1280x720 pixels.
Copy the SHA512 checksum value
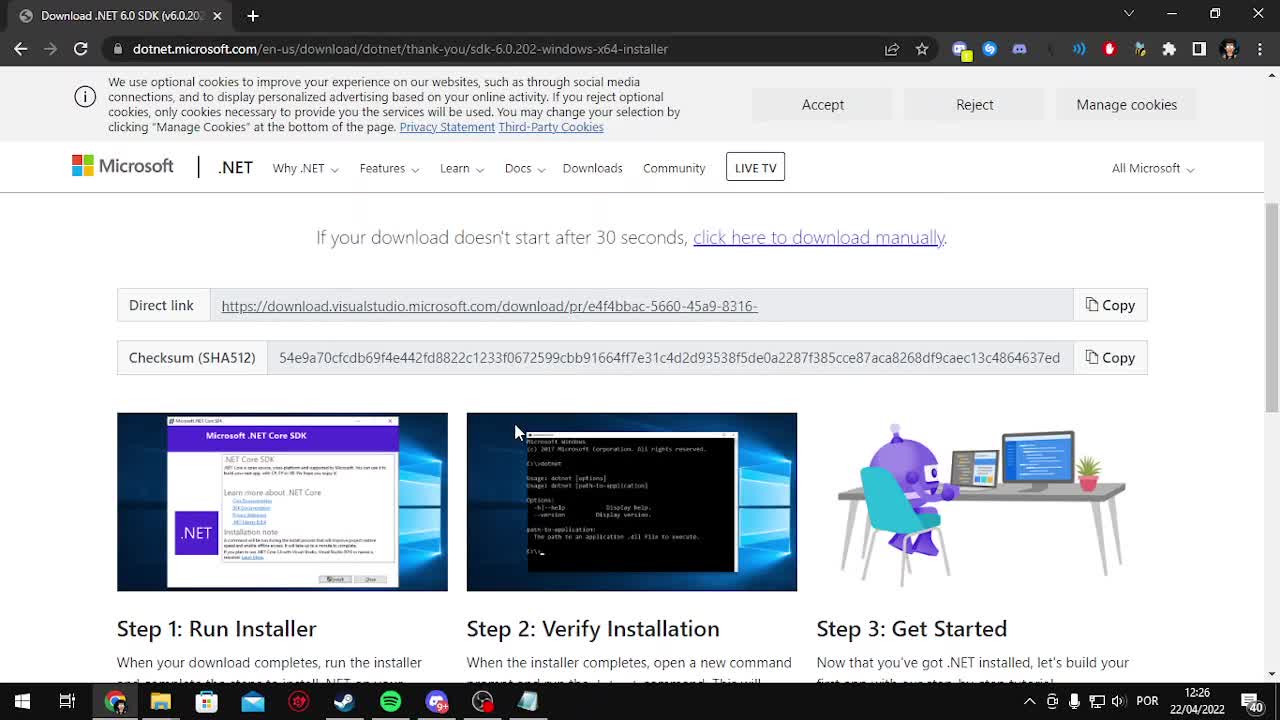(x=1110, y=358)
